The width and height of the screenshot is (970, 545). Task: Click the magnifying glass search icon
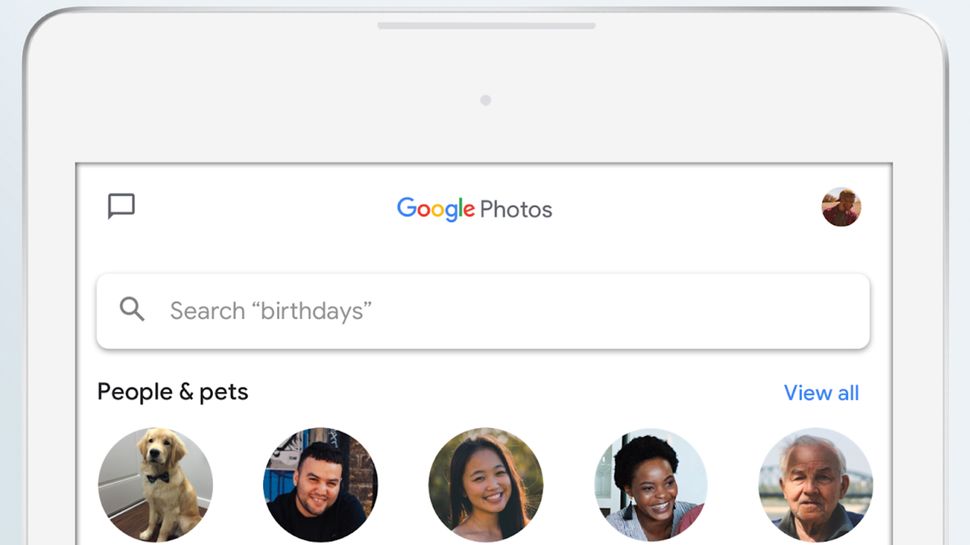(132, 309)
